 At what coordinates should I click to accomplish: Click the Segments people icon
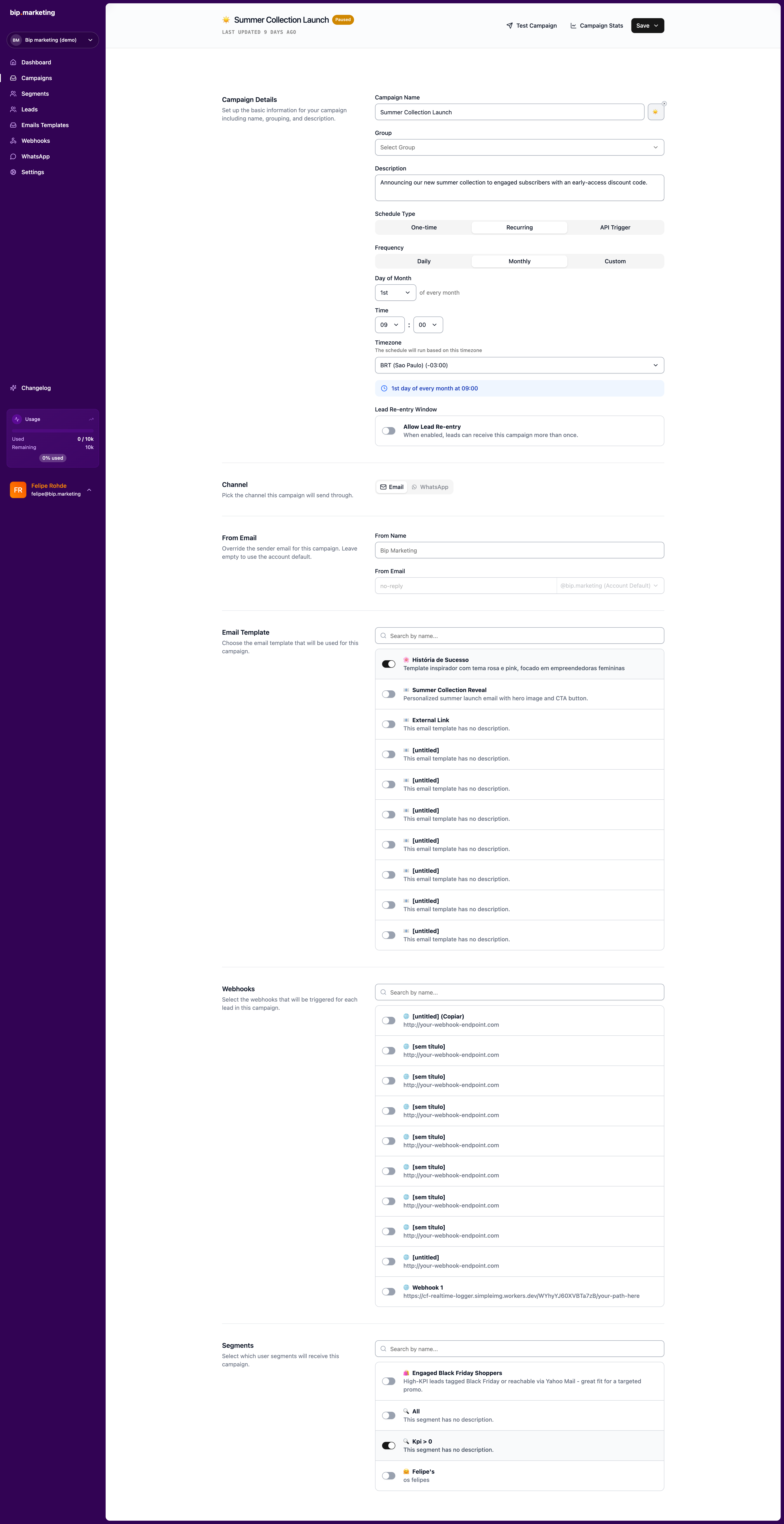[x=13, y=93]
